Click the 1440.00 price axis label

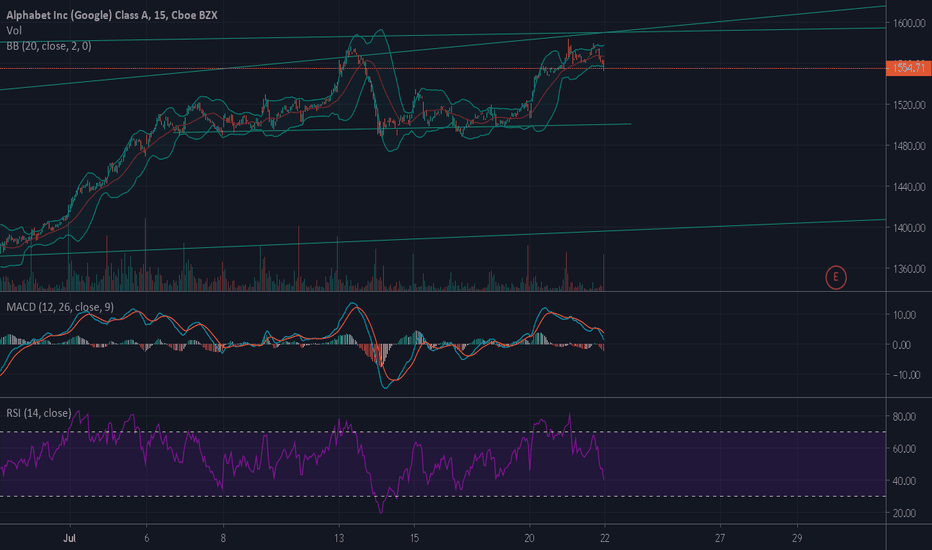coord(909,187)
